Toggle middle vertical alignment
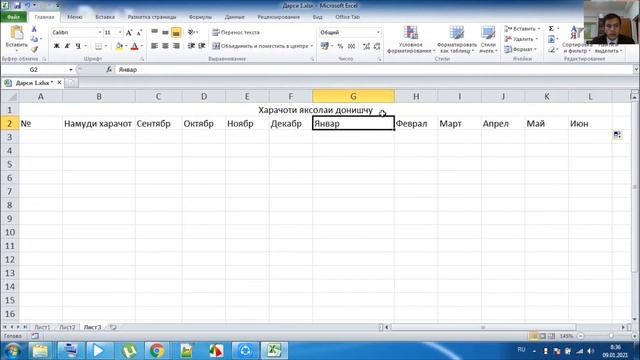The image size is (640, 360). (165, 32)
